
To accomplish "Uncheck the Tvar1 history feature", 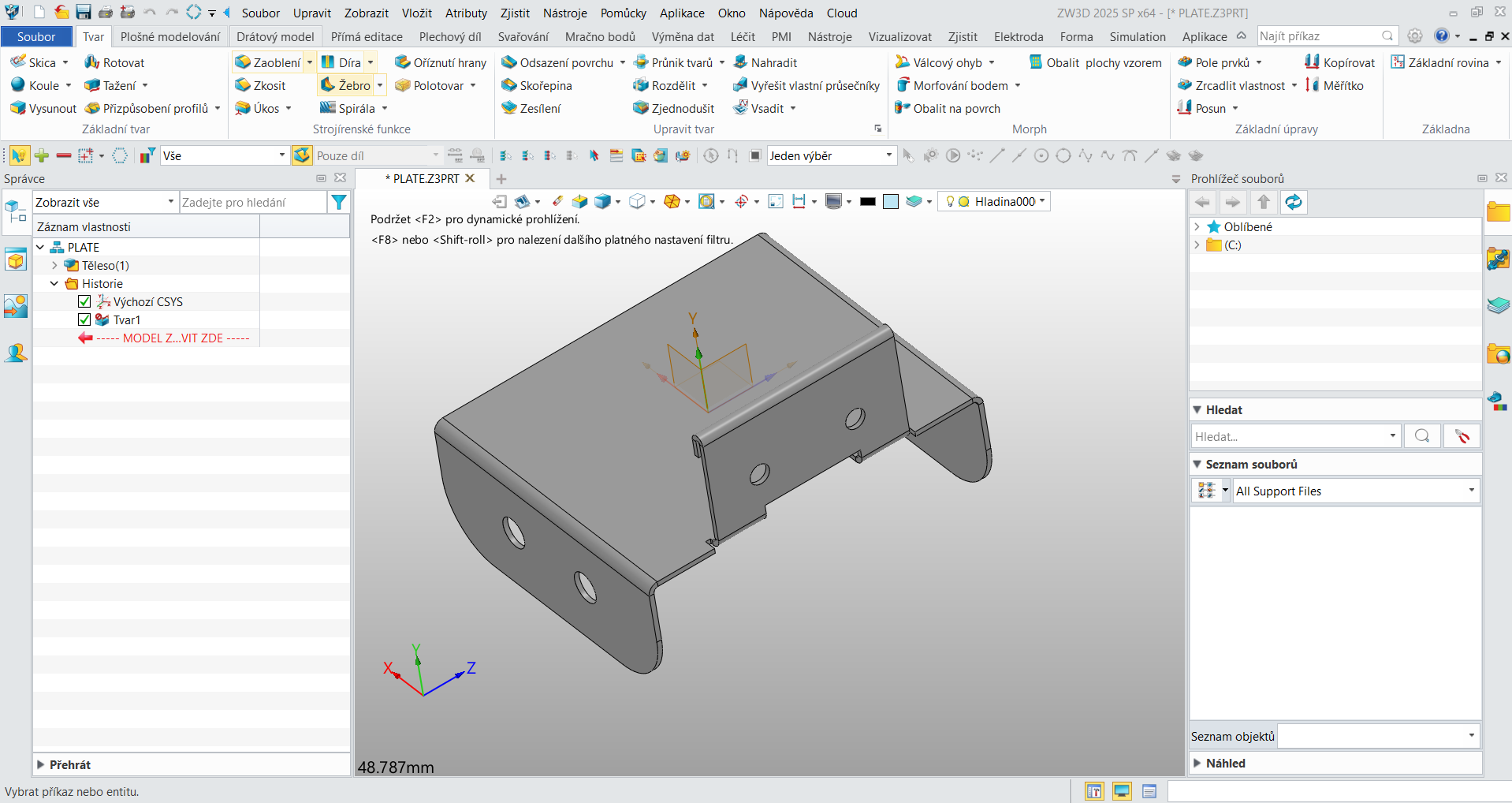I will tap(84, 319).
